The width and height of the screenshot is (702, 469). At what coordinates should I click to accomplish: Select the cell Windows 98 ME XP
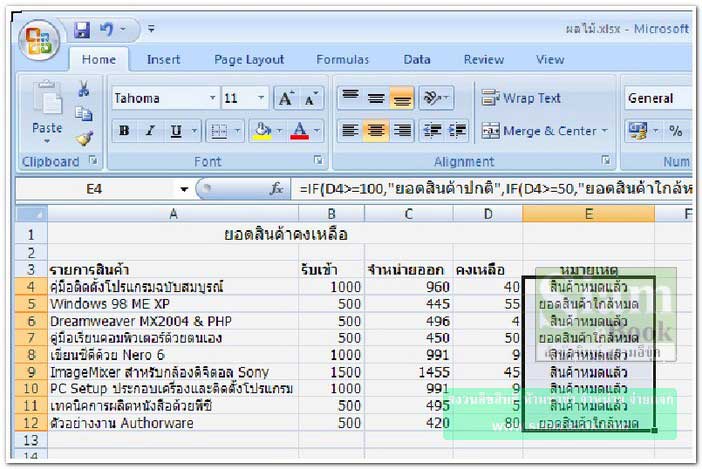point(173,304)
